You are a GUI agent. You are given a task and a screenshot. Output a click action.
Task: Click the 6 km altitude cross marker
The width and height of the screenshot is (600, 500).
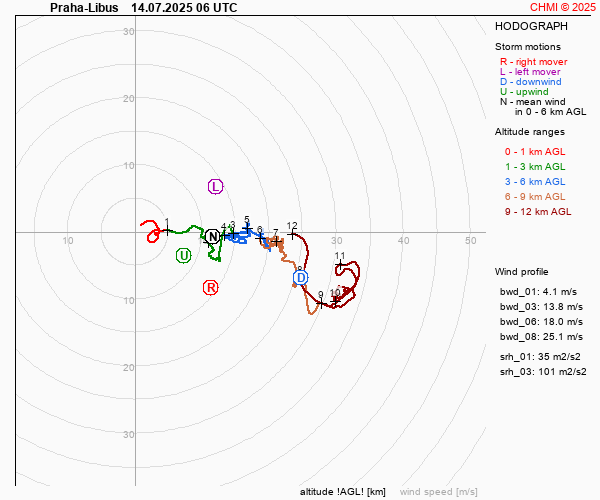[261, 238]
